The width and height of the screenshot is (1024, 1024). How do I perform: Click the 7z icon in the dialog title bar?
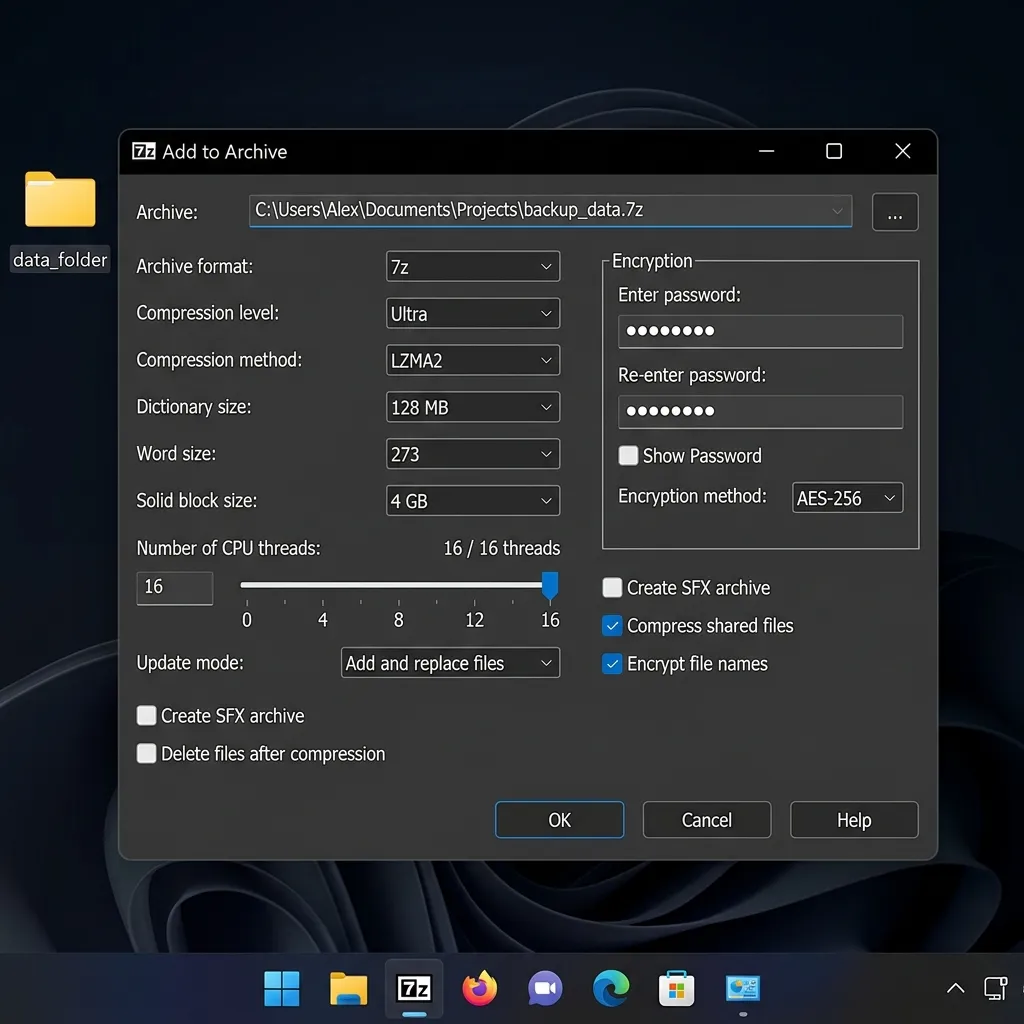pyautogui.click(x=144, y=151)
